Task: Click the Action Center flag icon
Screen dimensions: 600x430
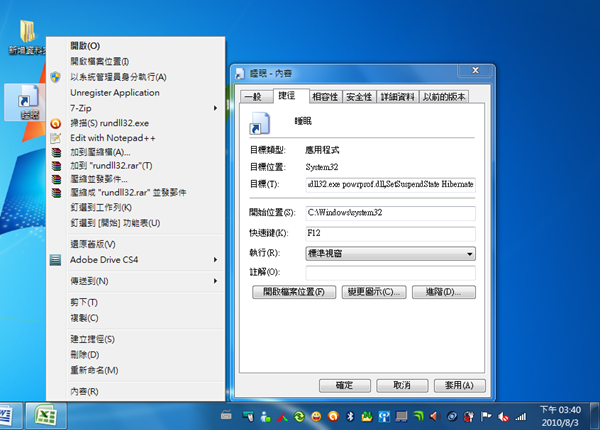Action: click(x=486, y=416)
